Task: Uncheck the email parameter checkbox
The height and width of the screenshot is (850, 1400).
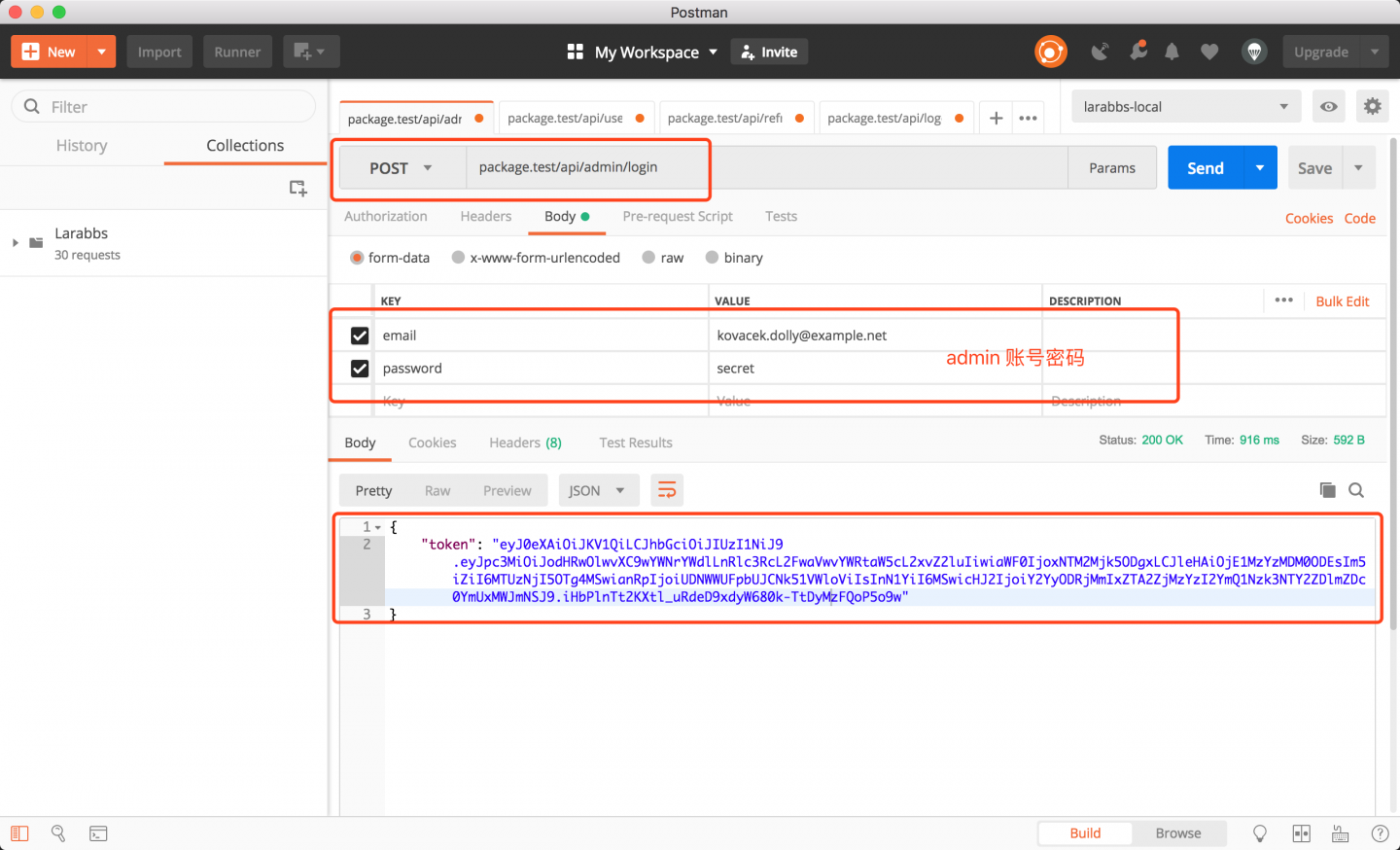Action: click(x=360, y=336)
